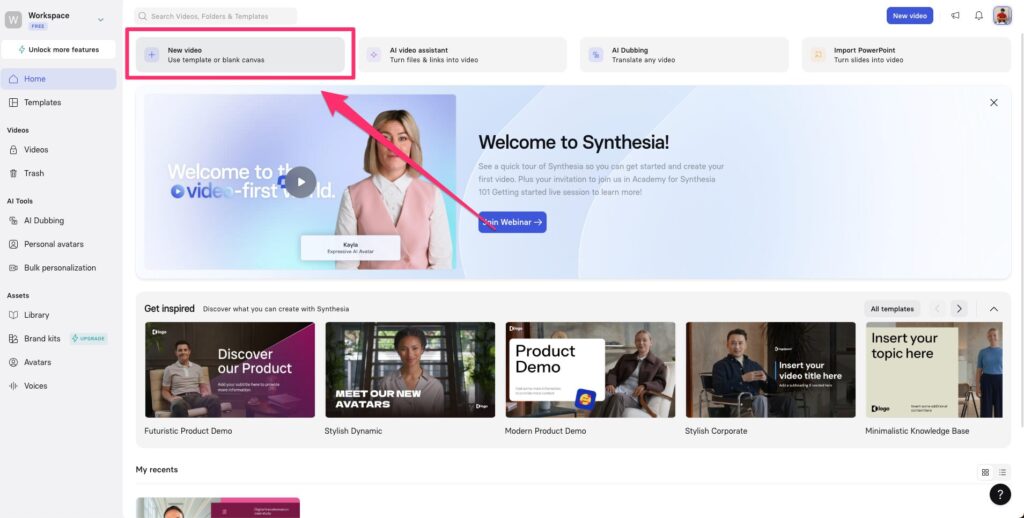Open user profile avatar

1002,16
